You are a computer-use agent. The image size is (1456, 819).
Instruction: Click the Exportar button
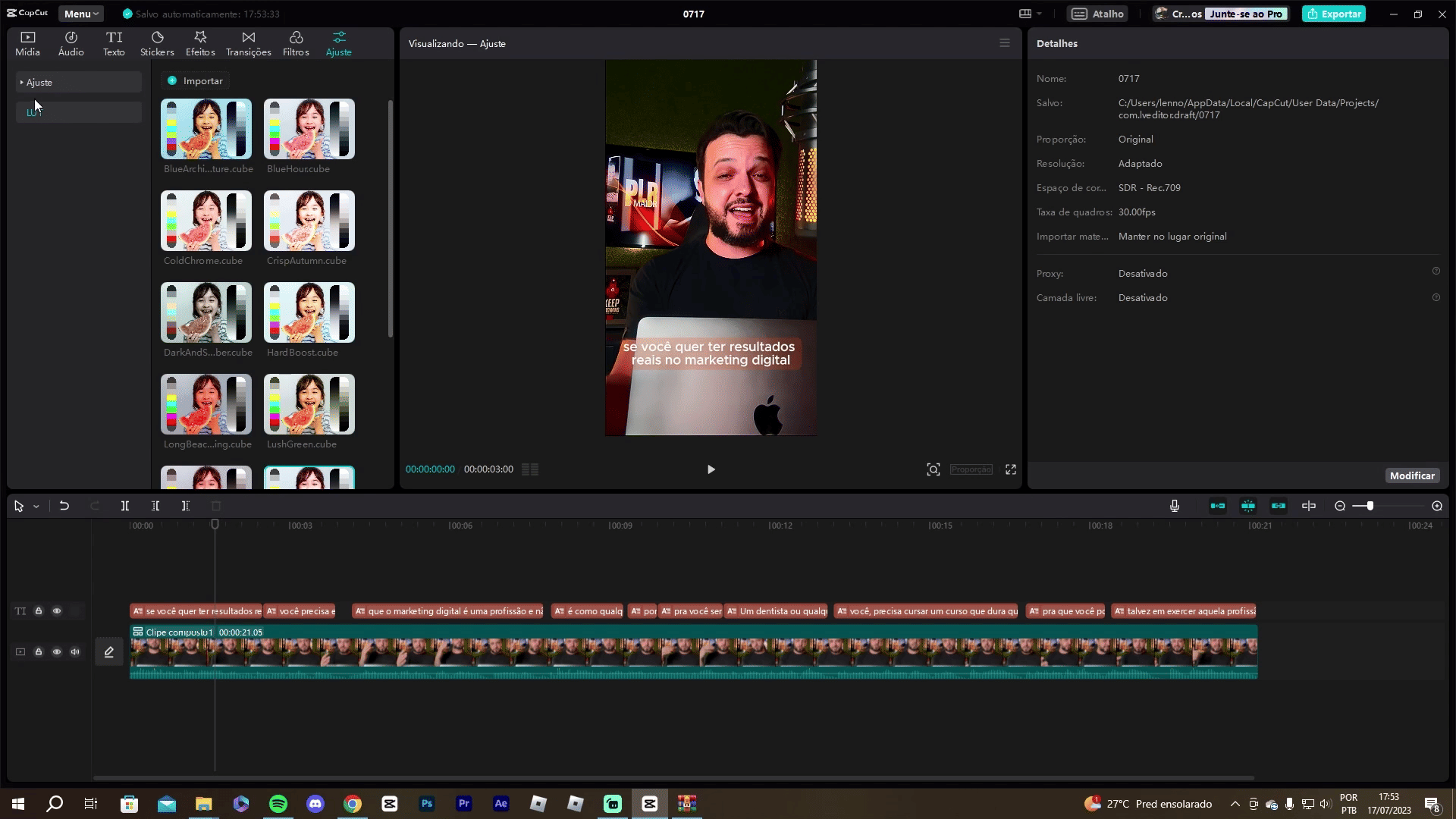pyautogui.click(x=1334, y=14)
